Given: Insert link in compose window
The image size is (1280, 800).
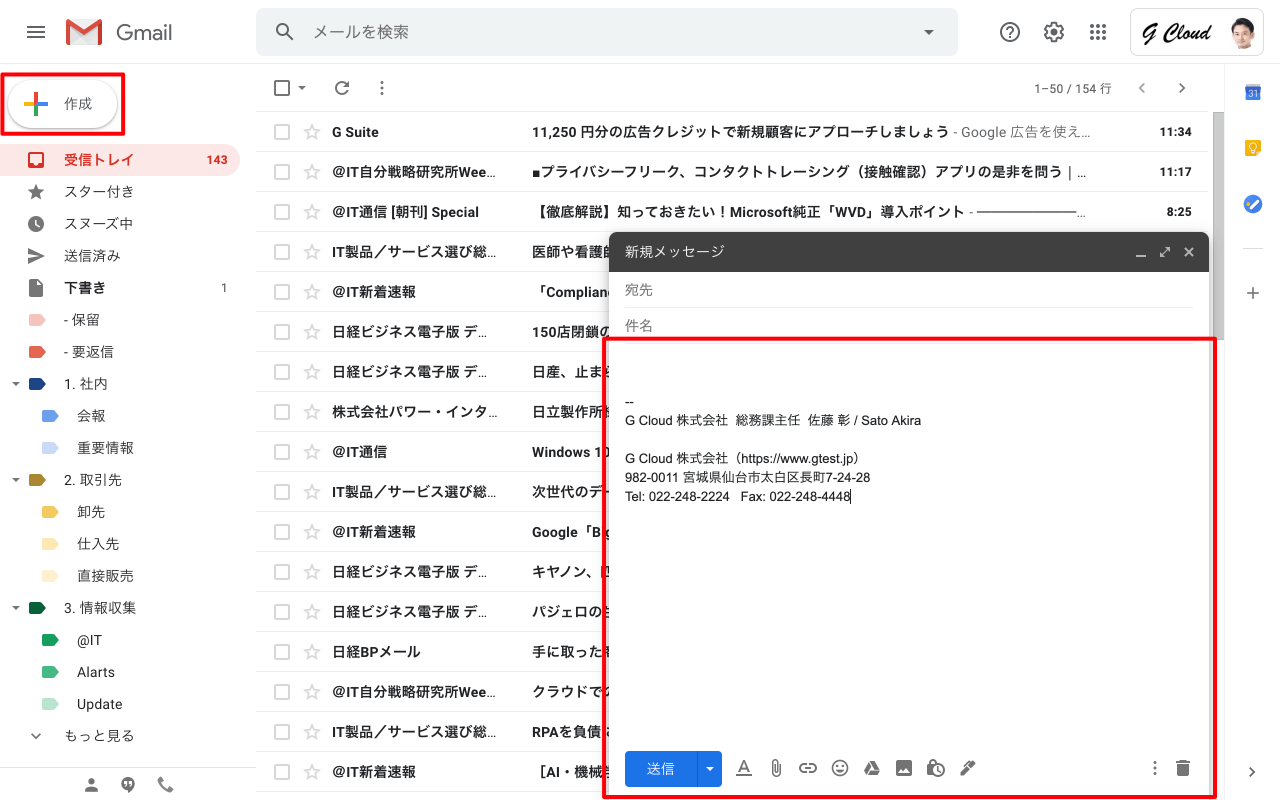Looking at the screenshot, I should (808, 768).
